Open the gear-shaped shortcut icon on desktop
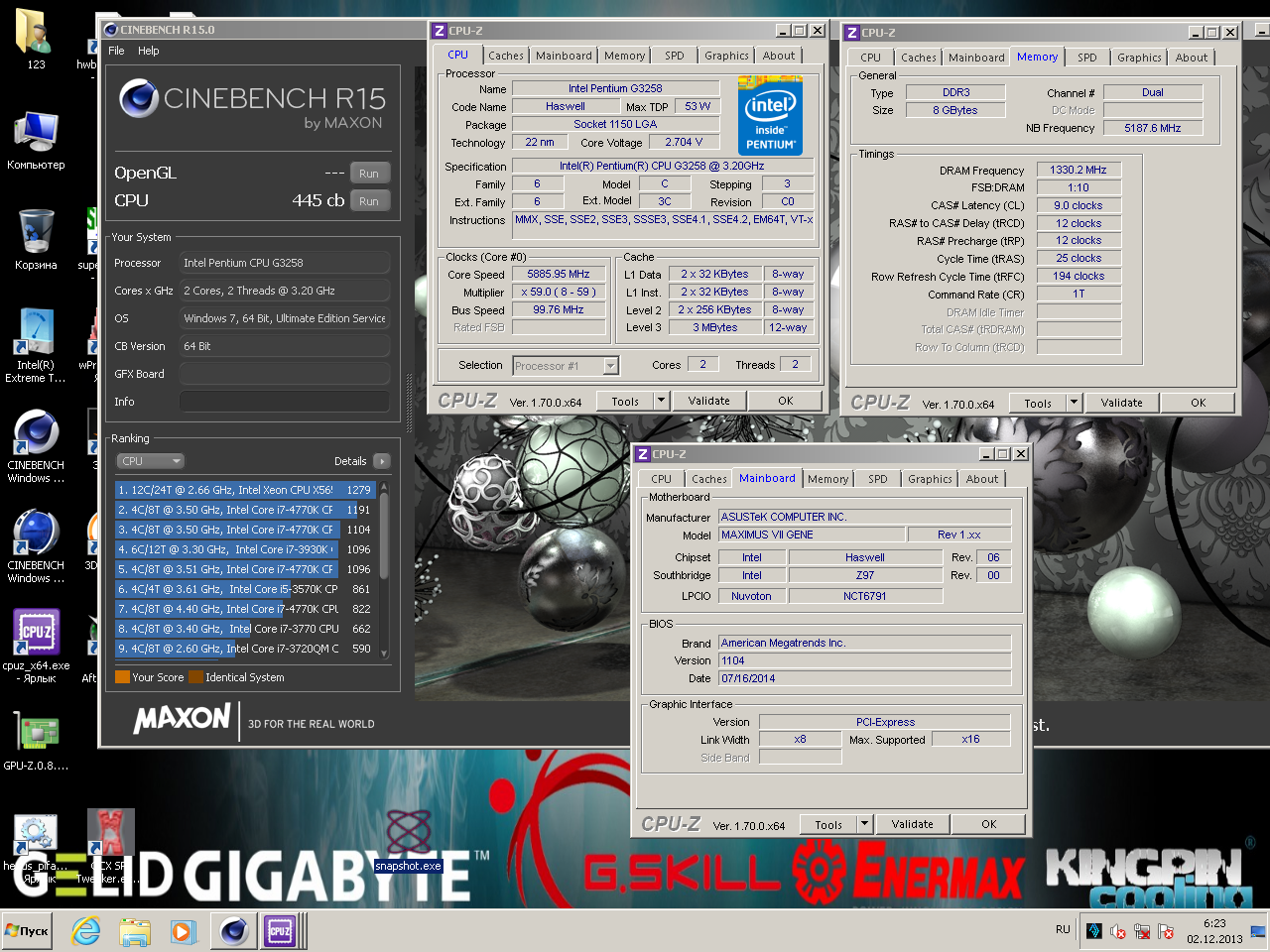Screen dimensions: 1270x952 36,835
